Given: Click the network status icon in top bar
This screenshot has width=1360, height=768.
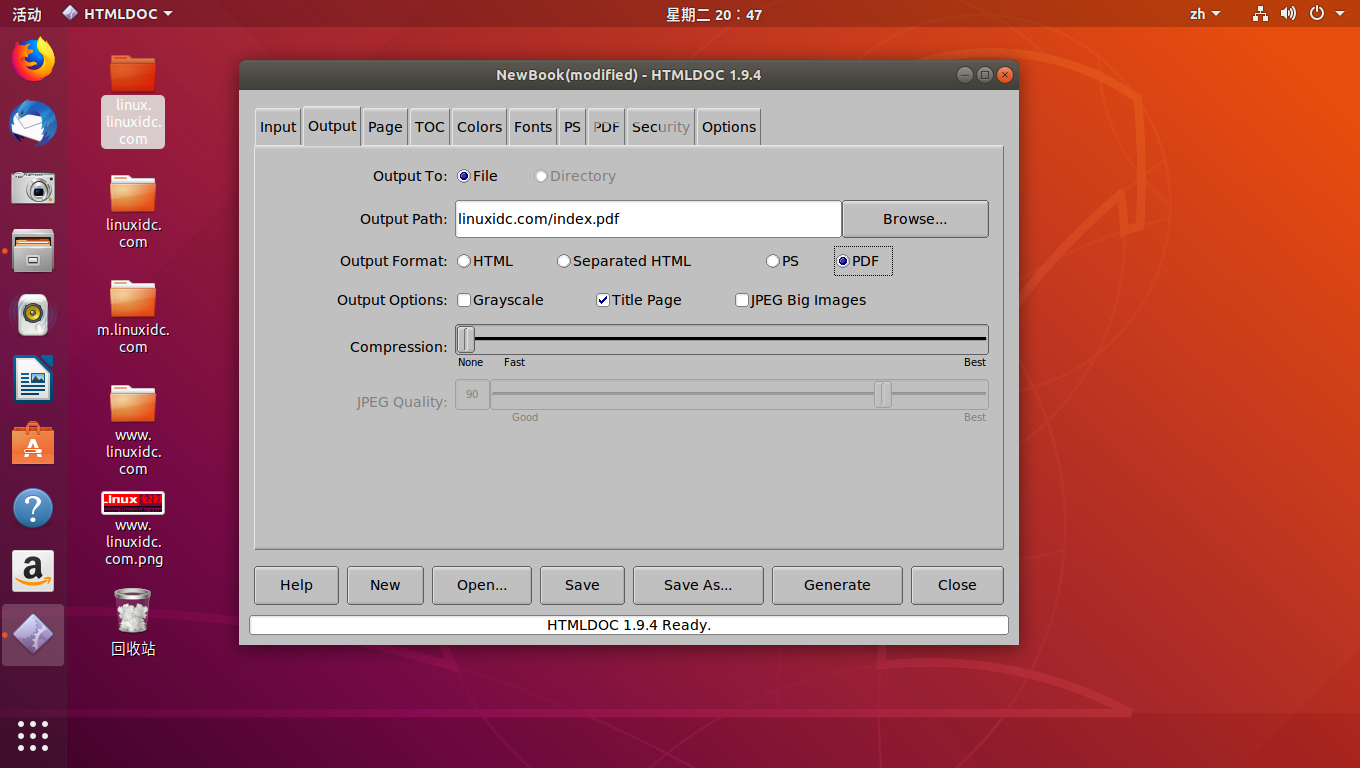Looking at the screenshot, I should click(1260, 14).
